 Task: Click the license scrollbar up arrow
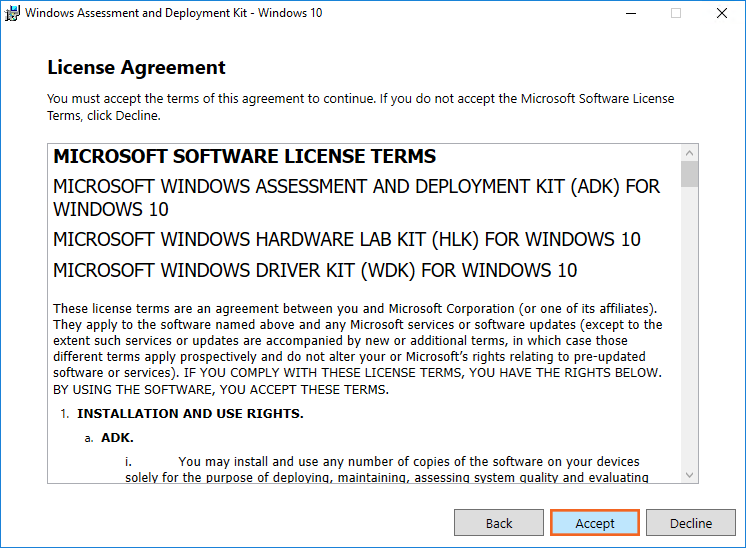[x=689, y=153]
